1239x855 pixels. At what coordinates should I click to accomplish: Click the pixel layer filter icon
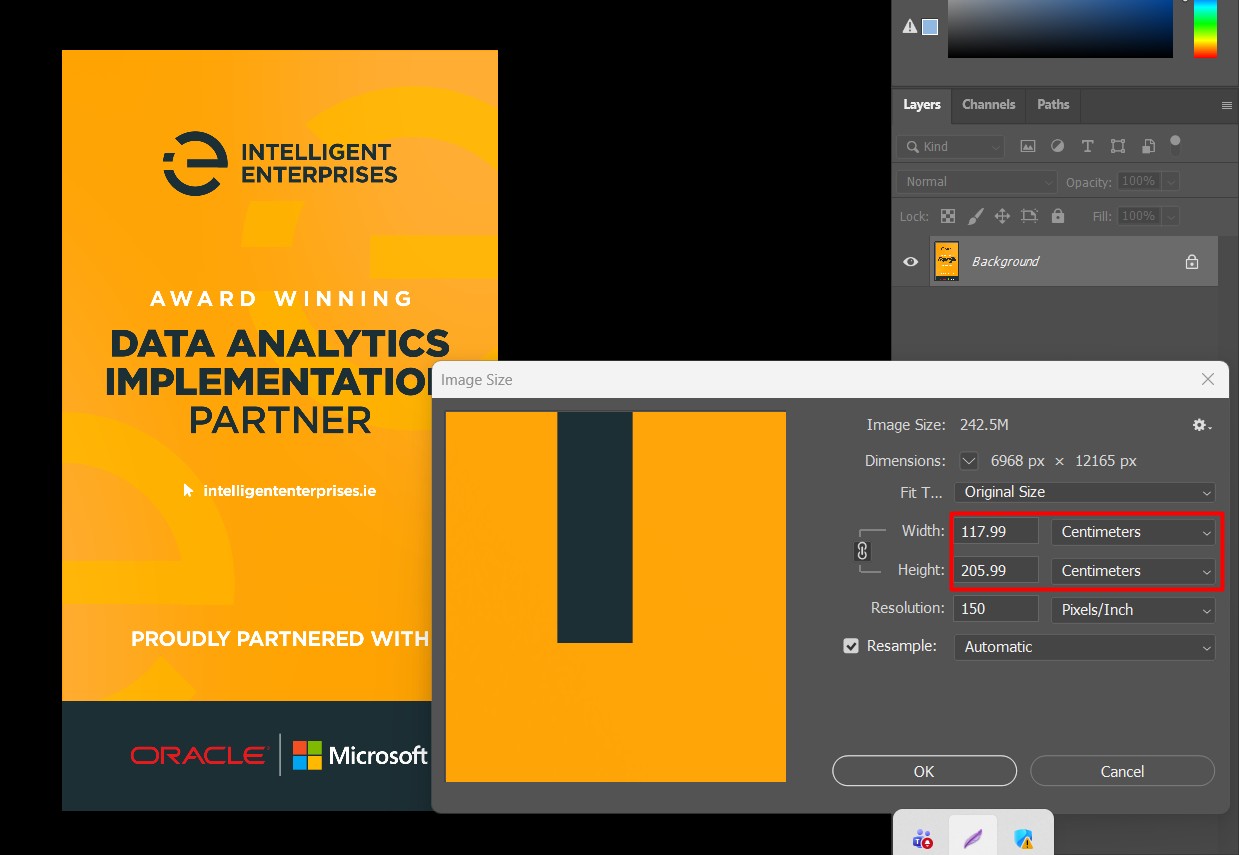(1027, 146)
